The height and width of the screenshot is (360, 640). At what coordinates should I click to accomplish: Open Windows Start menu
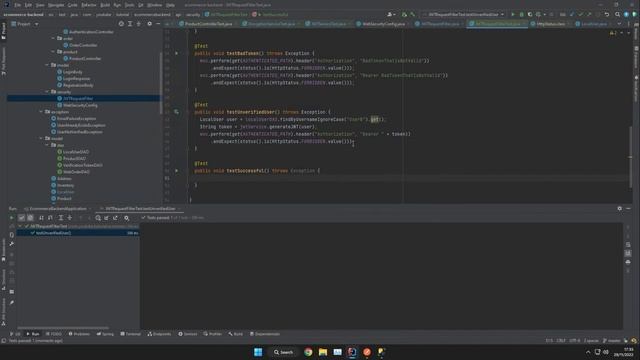pos(258,352)
